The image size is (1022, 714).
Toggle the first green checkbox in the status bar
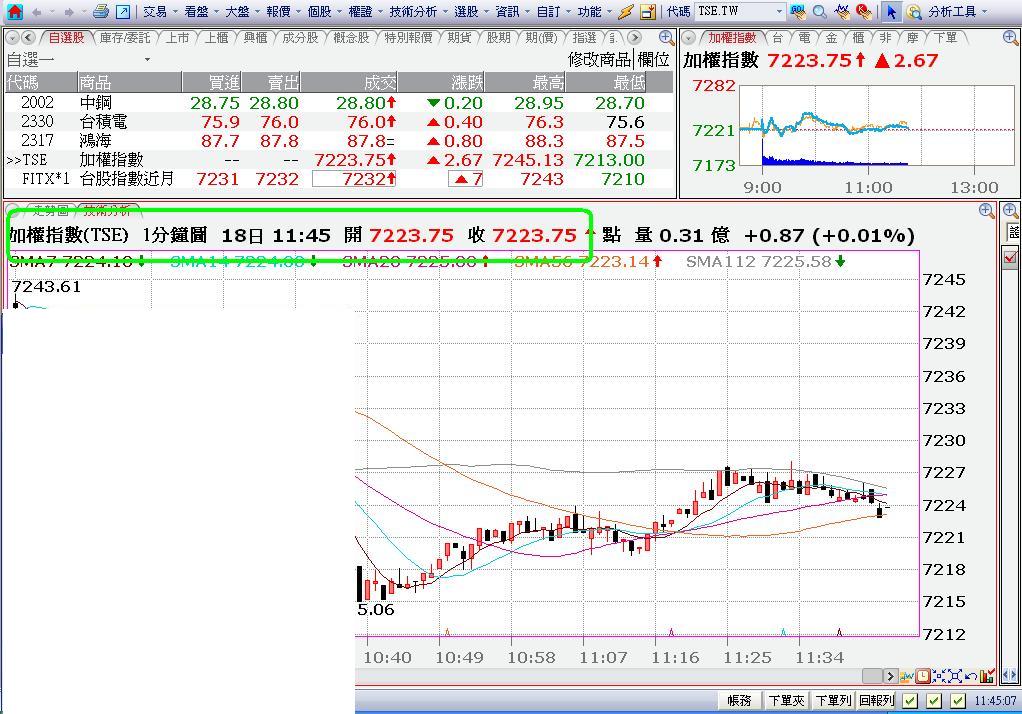(910, 701)
